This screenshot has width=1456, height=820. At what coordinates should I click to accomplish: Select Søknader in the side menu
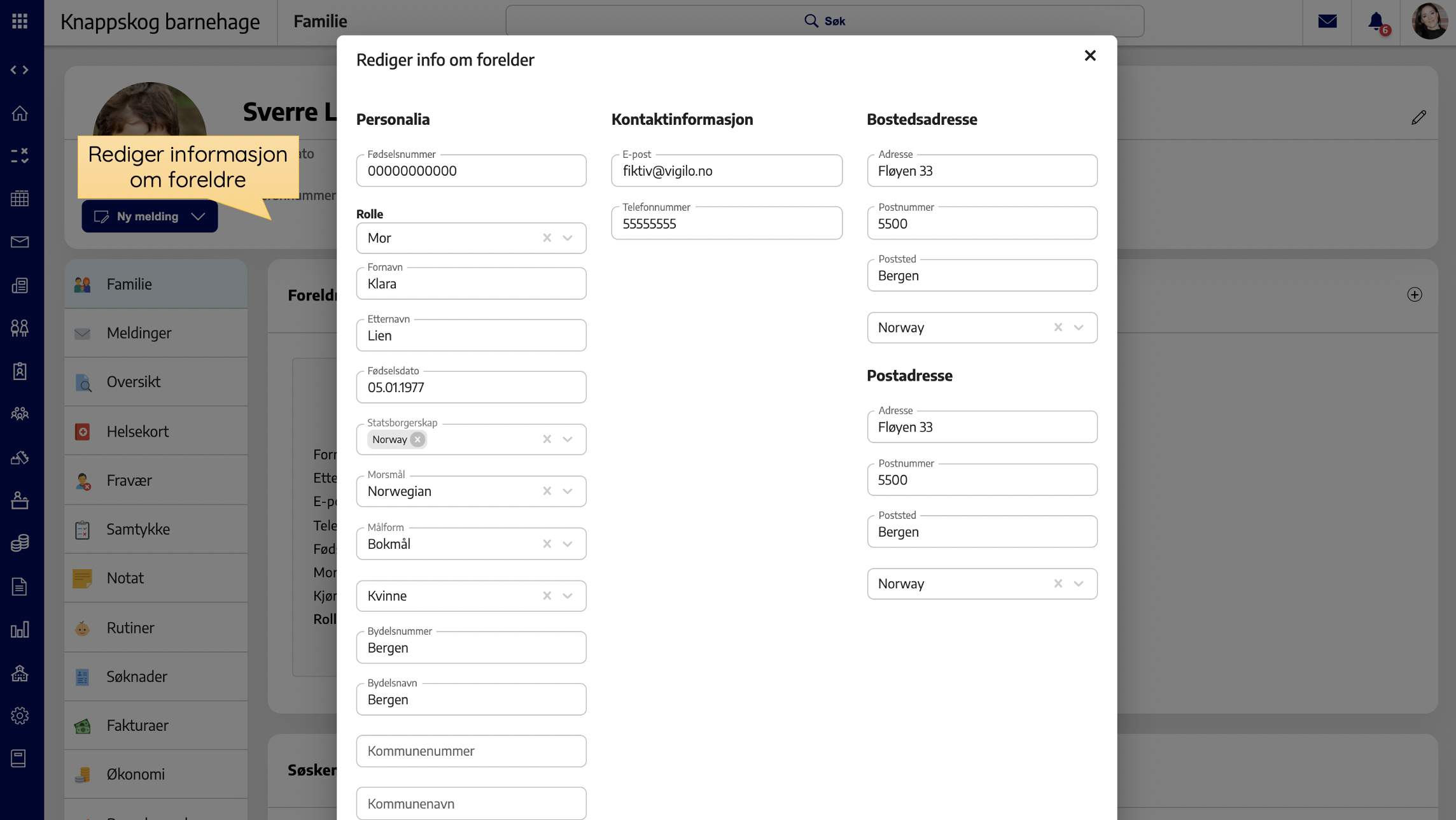click(x=156, y=677)
